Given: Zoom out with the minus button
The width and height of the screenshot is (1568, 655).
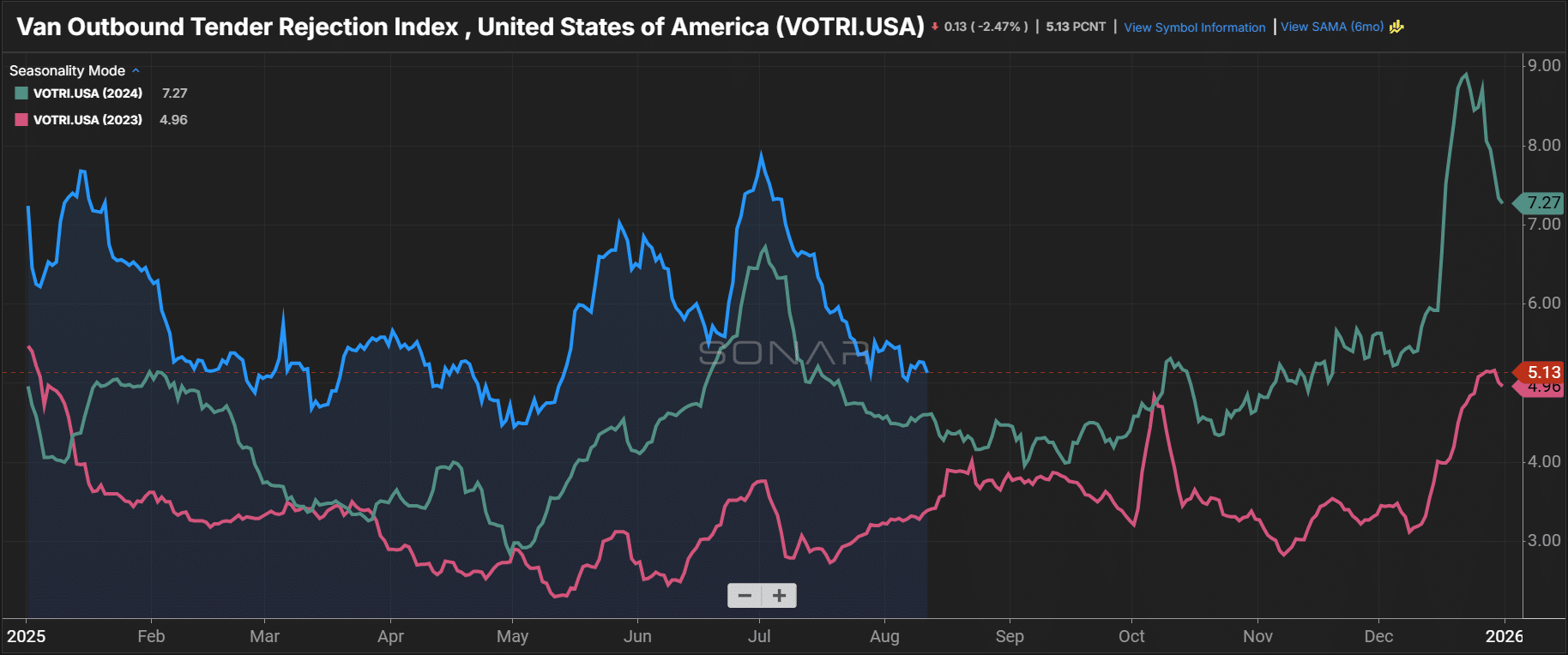Looking at the screenshot, I should (745, 595).
